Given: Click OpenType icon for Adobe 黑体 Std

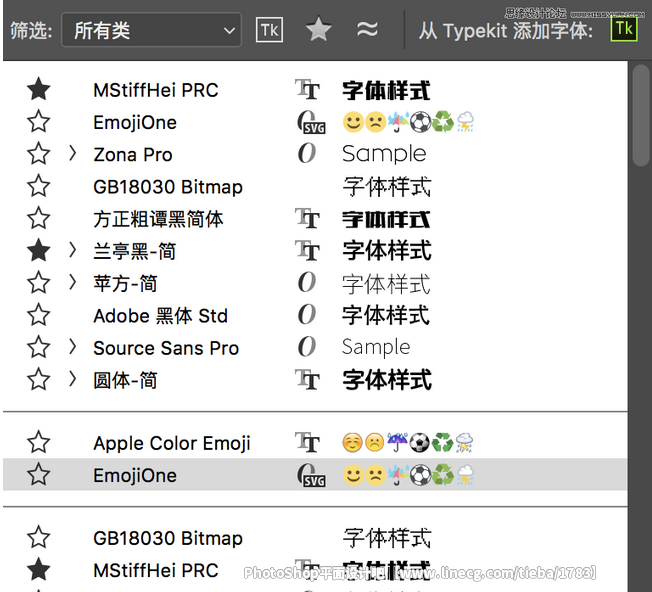Looking at the screenshot, I should point(307,314).
